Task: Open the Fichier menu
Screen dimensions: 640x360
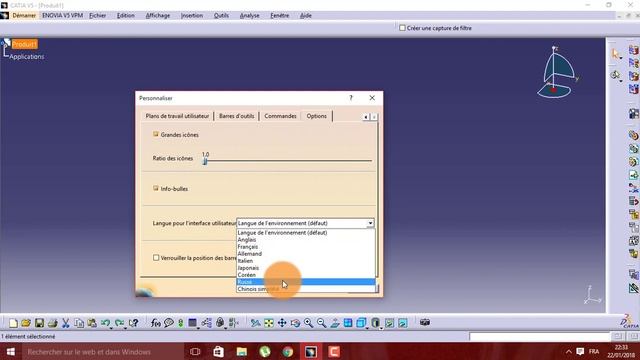Action: (x=98, y=16)
